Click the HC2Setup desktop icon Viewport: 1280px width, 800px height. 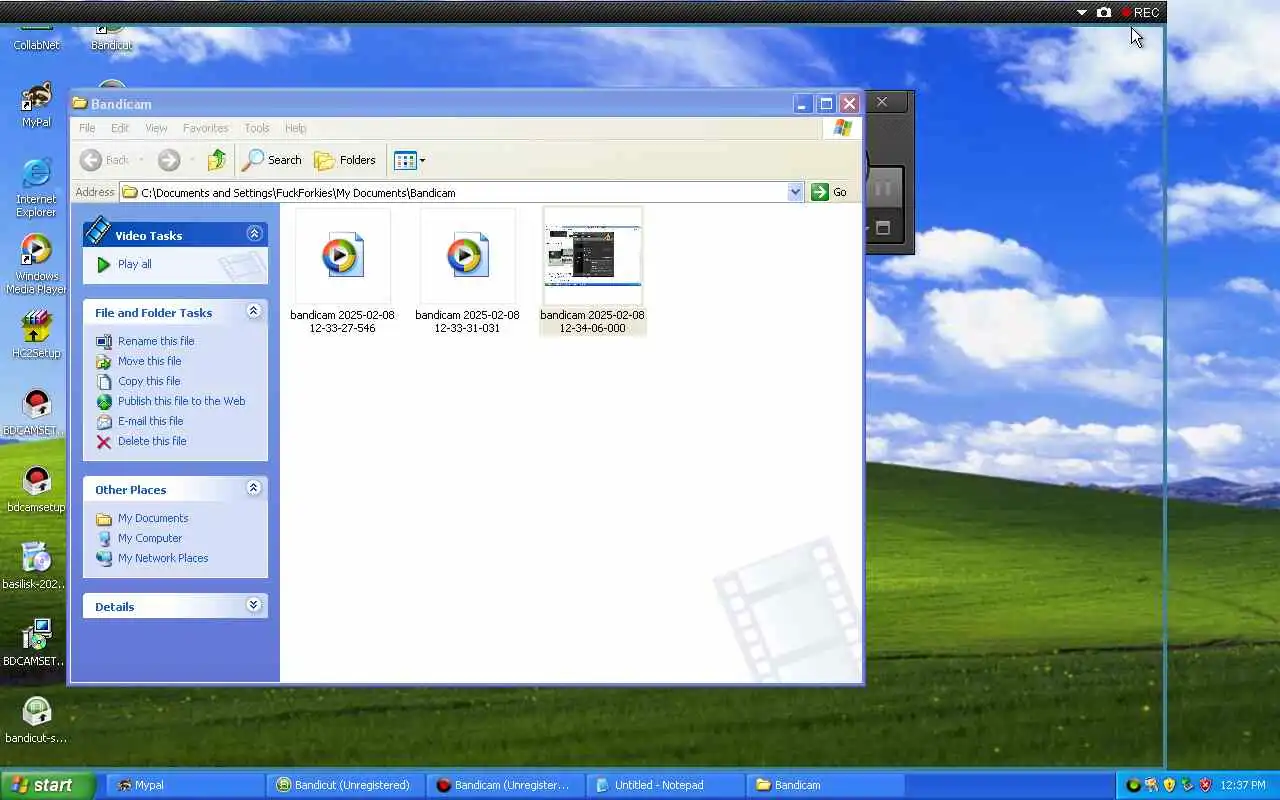click(36, 335)
